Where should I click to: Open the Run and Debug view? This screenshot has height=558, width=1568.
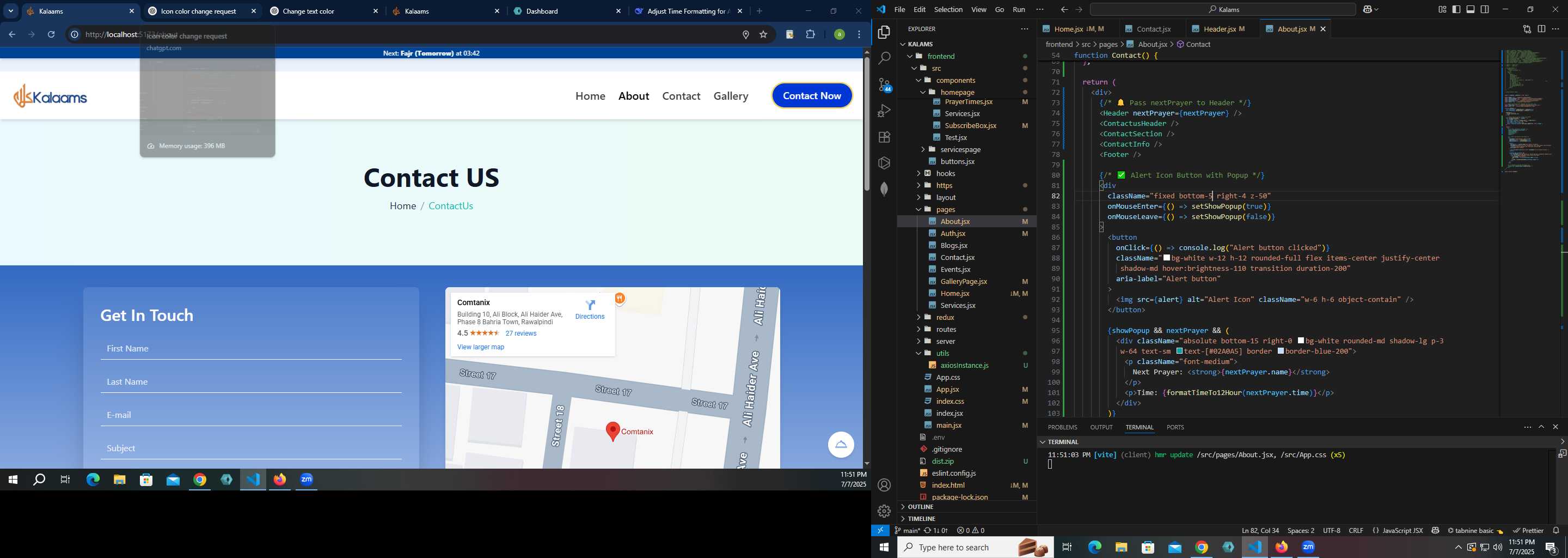[884, 111]
